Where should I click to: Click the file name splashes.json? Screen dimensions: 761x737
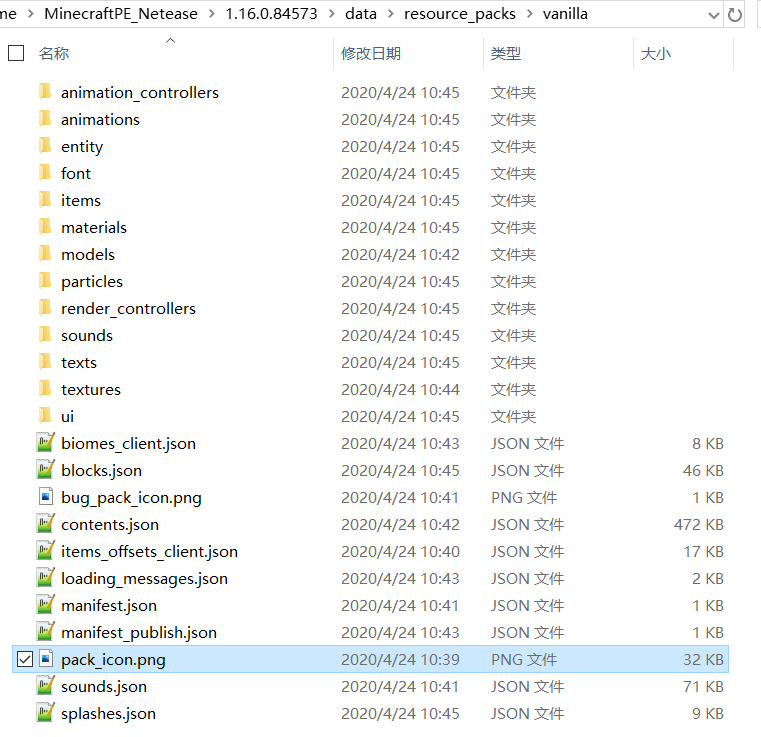click(x=109, y=713)
